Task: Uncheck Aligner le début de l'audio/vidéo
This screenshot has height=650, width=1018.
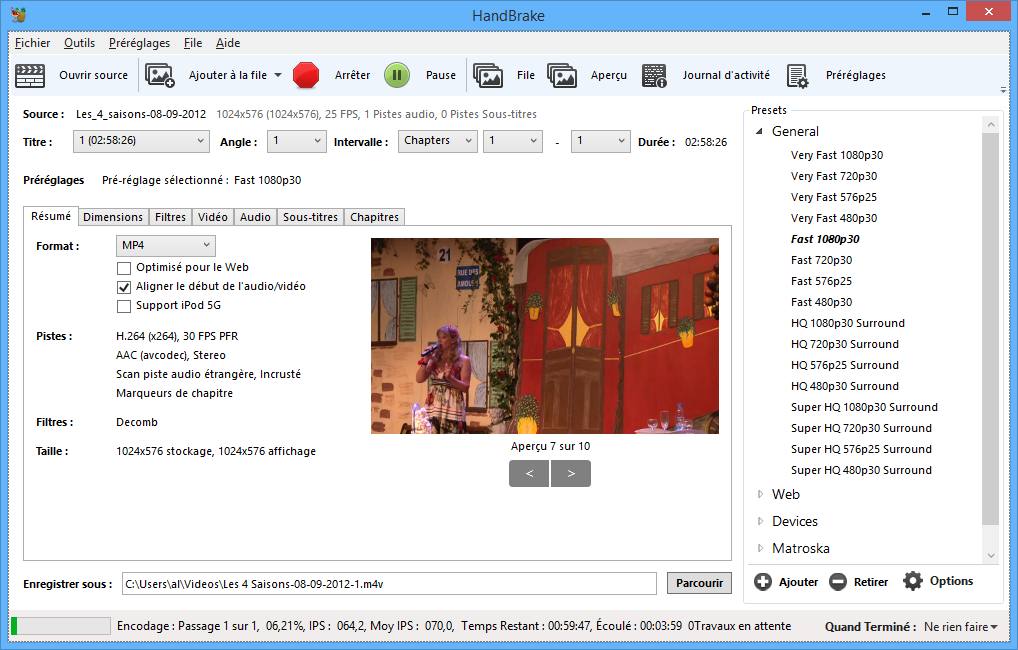Action: (x=123, y=287)
